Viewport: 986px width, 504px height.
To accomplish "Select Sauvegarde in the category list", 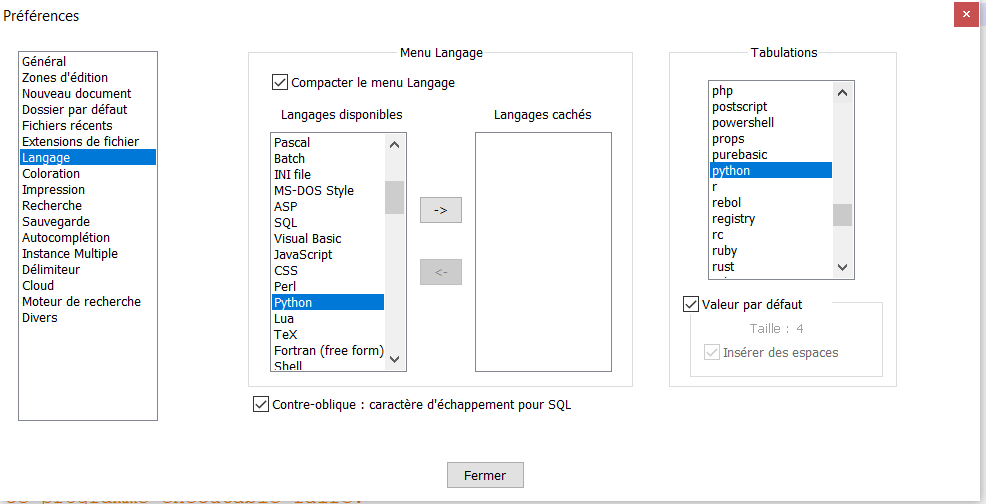I will [56, 222].
